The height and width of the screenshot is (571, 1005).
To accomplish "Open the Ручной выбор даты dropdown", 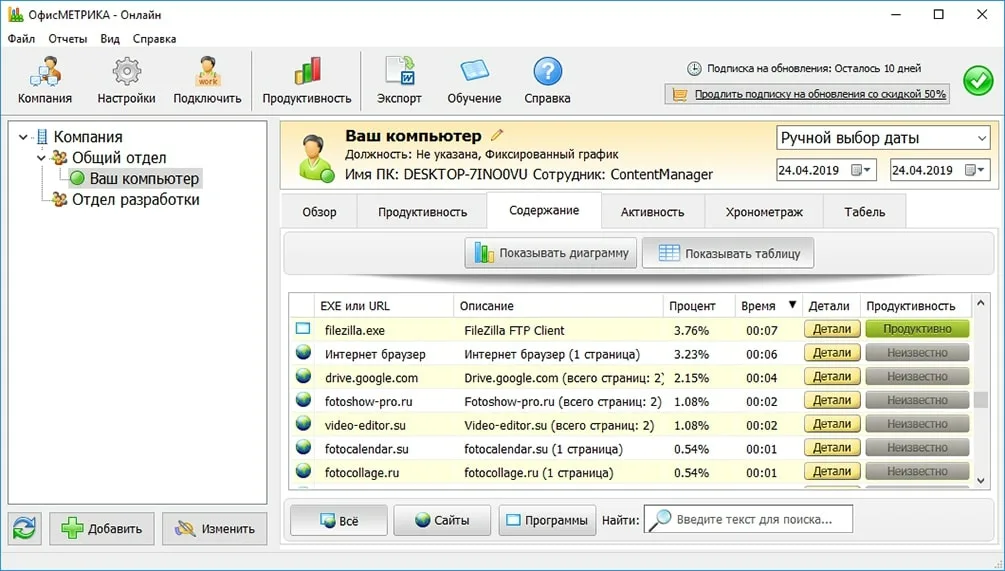I will click(x=883, y=138).
